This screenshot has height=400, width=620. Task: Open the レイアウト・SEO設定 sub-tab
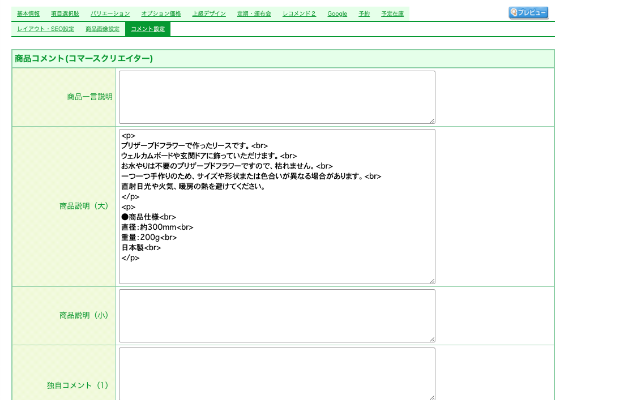point(46,29)
